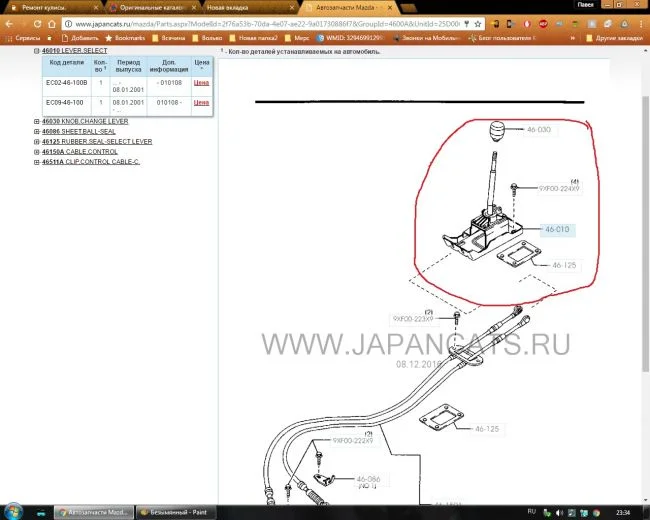Viewport: 650px width, 520px height.
Task: Expand the 46086 SHEET,BALL-SEAL node
Action: click(x=37, y=131)
